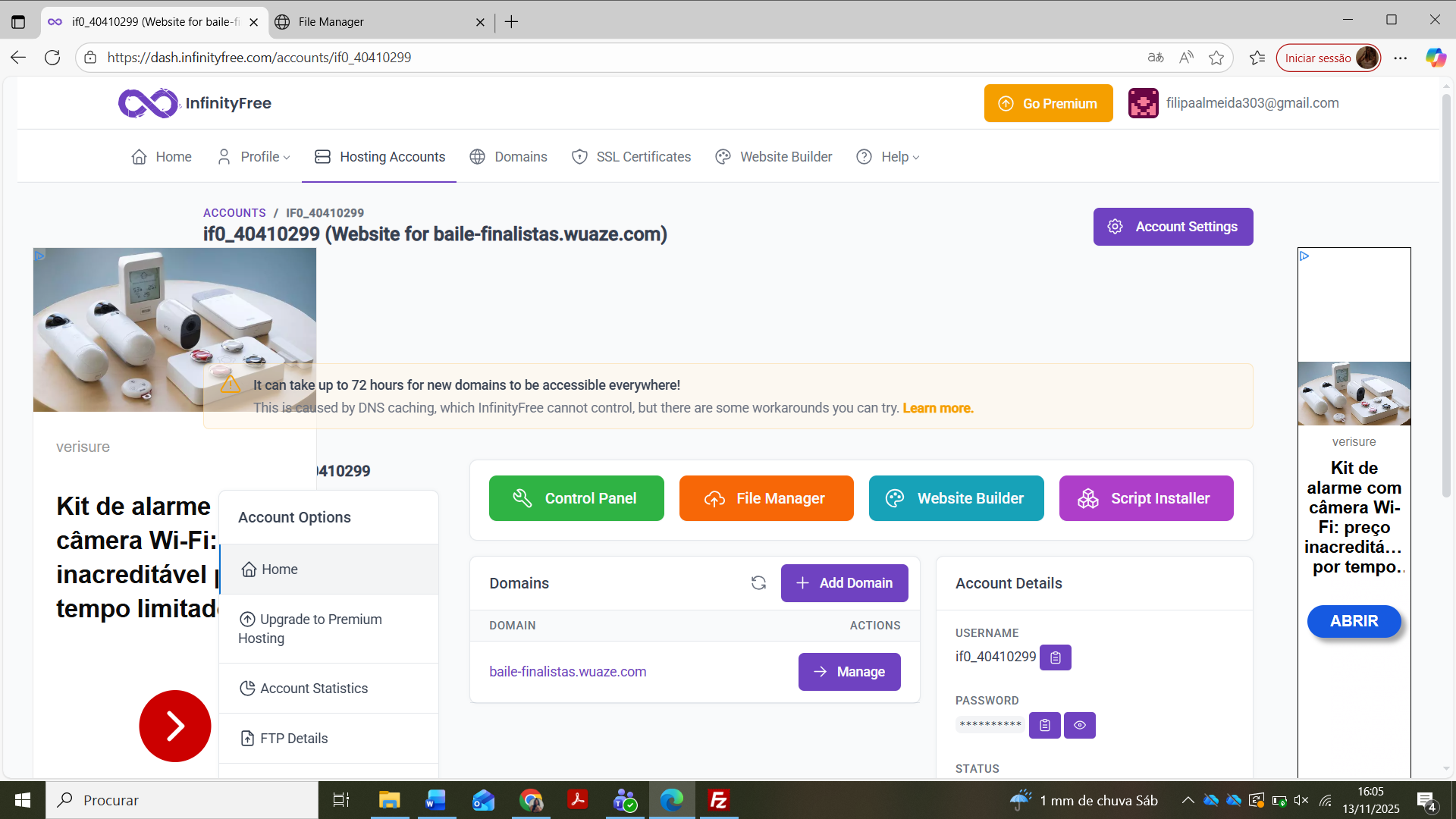Open the red arrow ad button

pyautogui.click(x=175, y=726)
